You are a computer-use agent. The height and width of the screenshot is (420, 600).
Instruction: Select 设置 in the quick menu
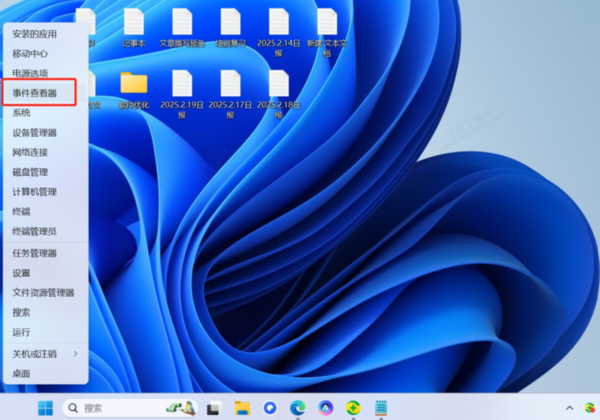coord(46,273)
